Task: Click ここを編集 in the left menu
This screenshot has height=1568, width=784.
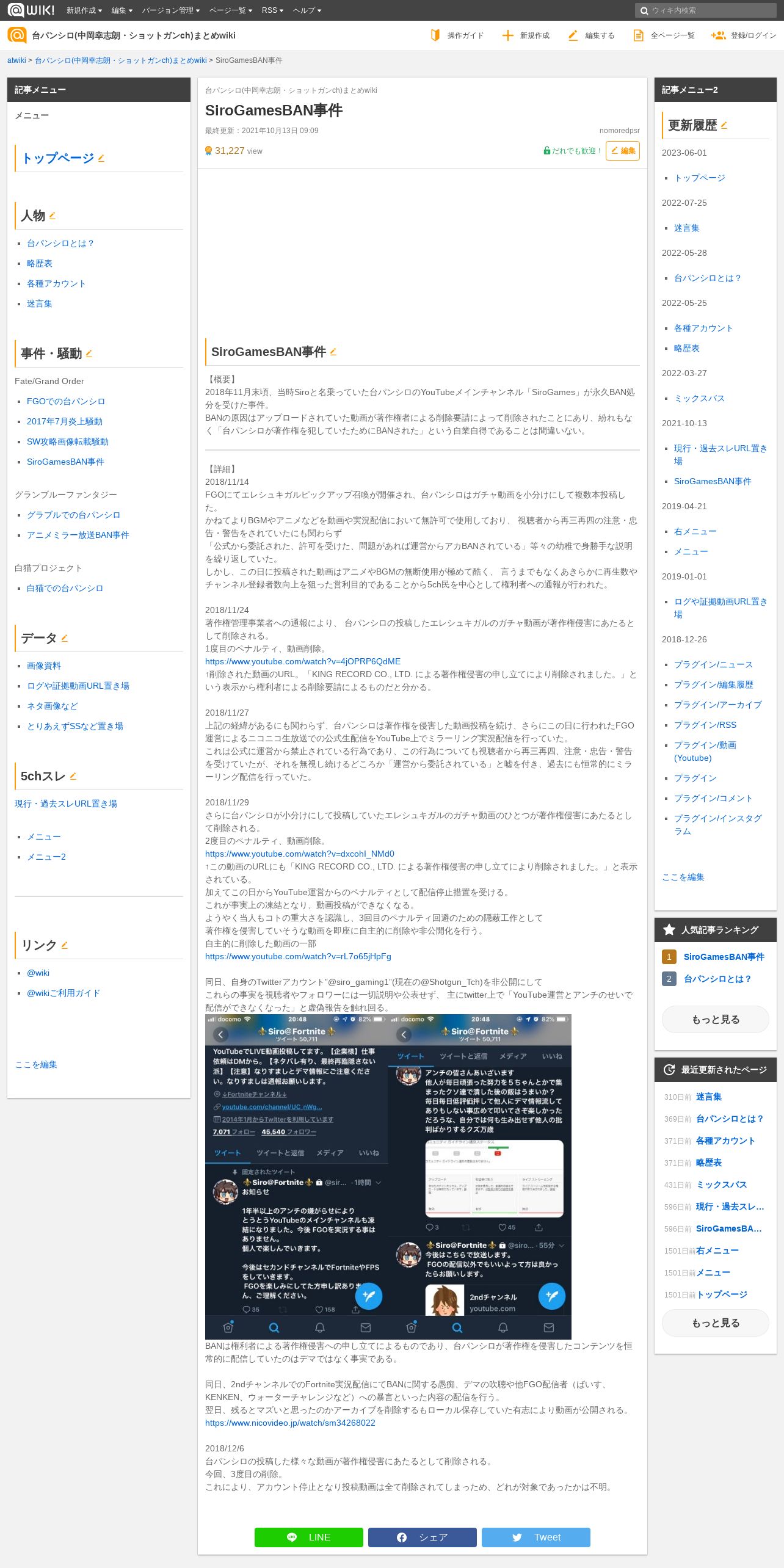Action: click(36, 1064)
